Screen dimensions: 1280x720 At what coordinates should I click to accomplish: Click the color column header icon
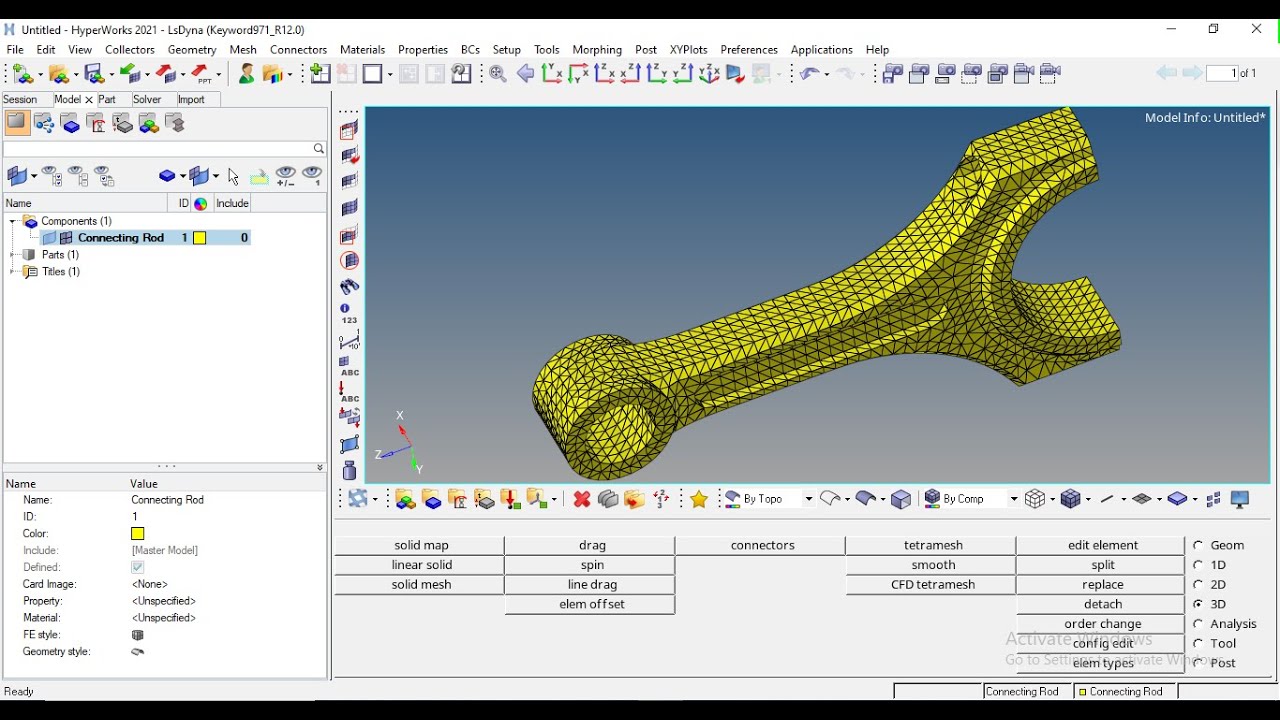tap(201, 203)
